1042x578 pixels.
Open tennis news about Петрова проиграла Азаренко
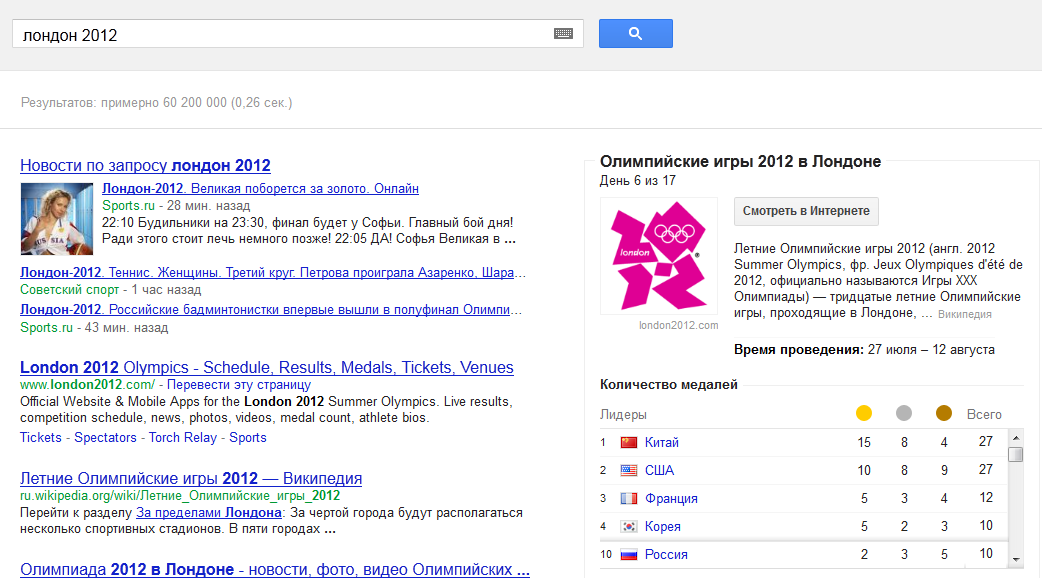coord(273,272)
